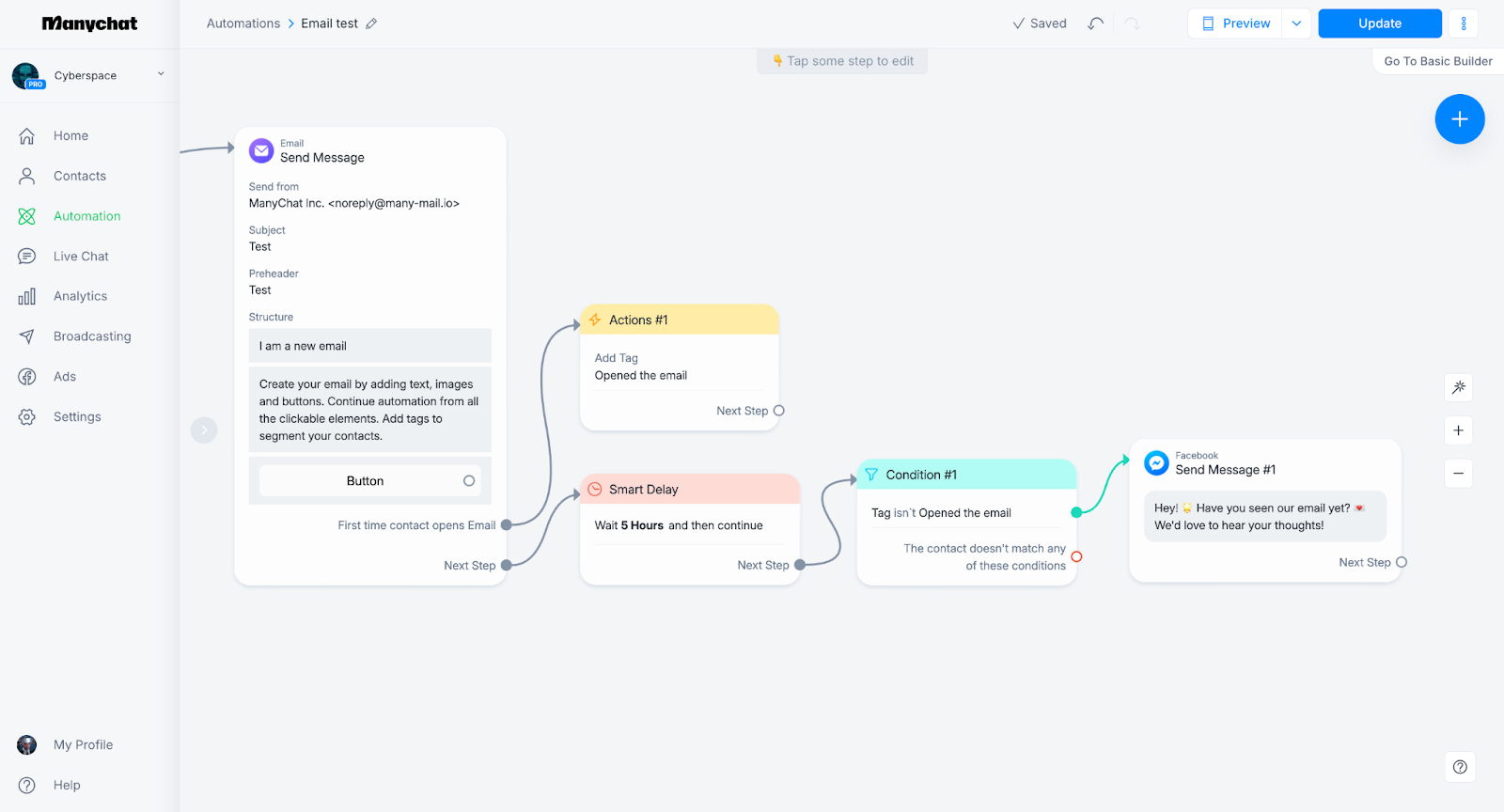Image resolution: width=1504 pixels, height=812 pixels.
Task: Click Actions #1 Next Step connector circle
Action: 778,411
